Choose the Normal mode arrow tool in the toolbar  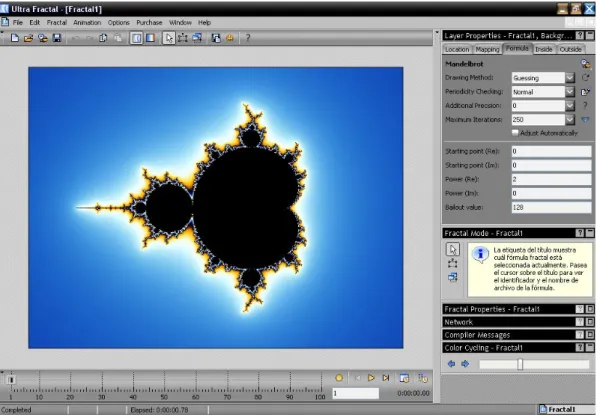pos(169,38)
